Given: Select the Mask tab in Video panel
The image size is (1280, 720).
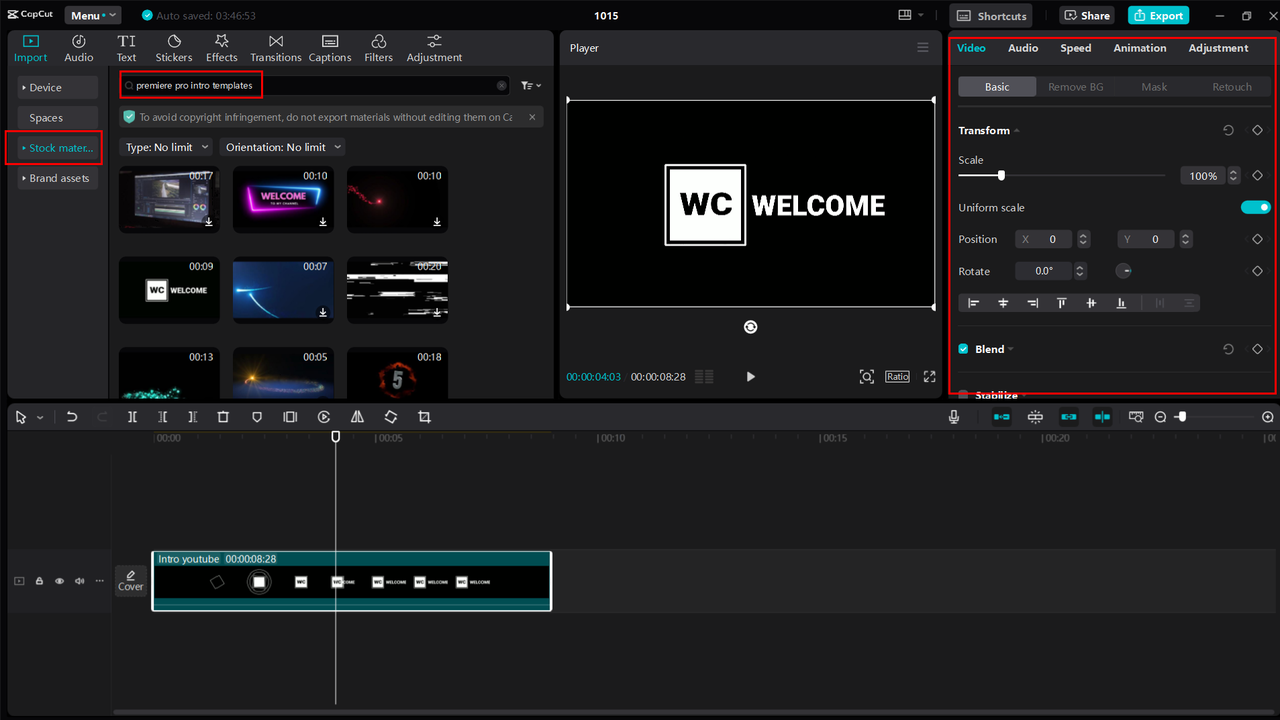Looking at the screenshot, I should click(x=1154, y=87).
